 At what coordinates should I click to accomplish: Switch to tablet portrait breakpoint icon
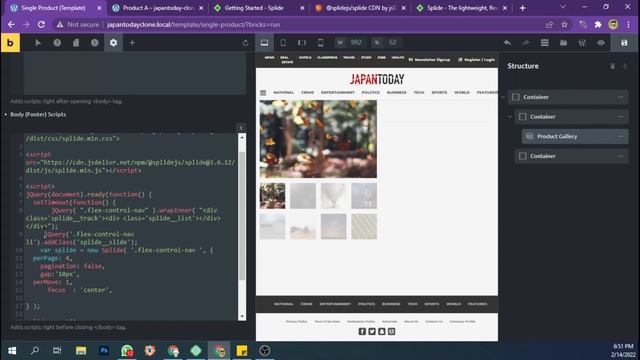(x=283, y=43)
